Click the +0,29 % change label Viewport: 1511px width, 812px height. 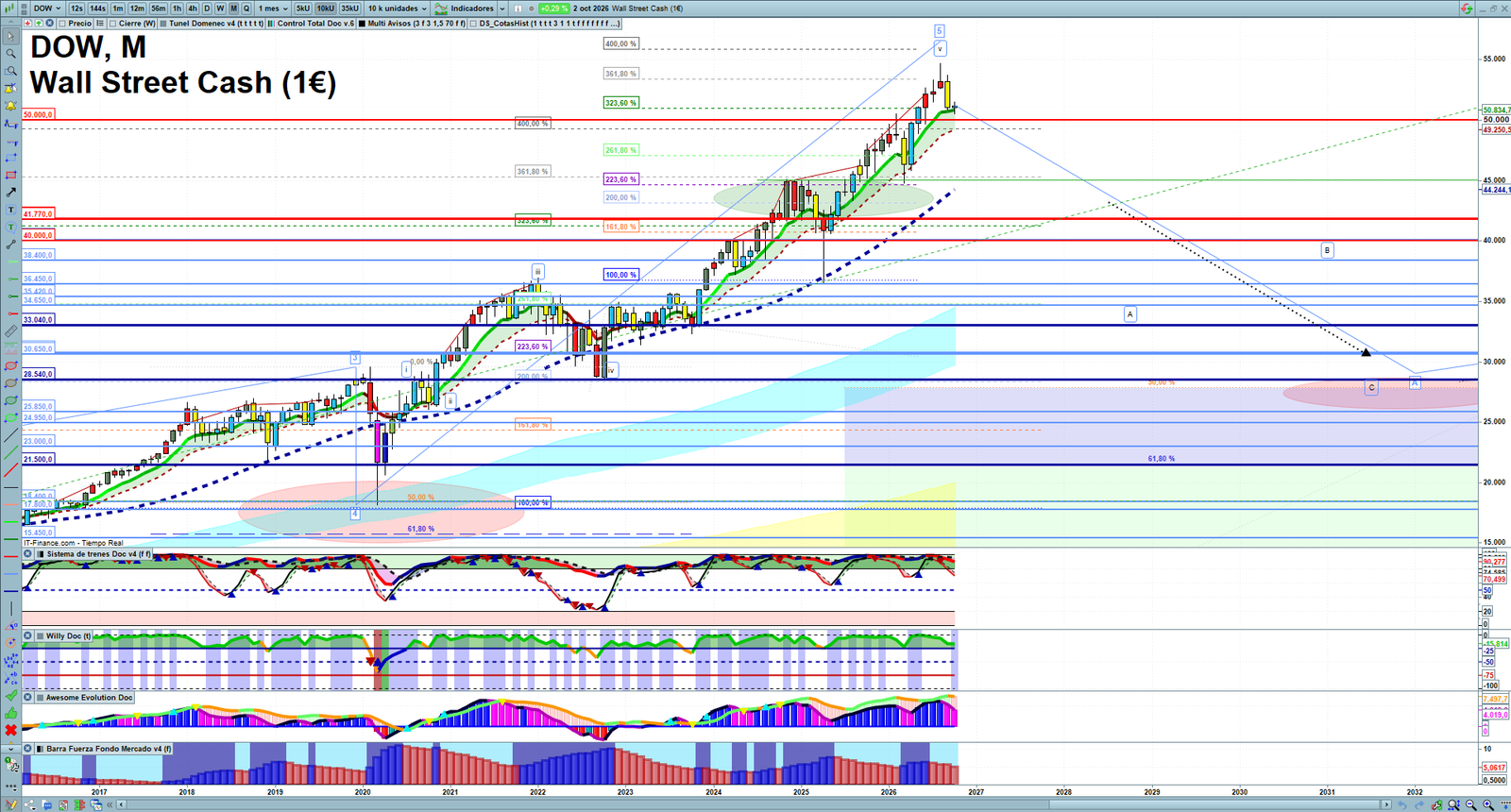pos(553,8)
